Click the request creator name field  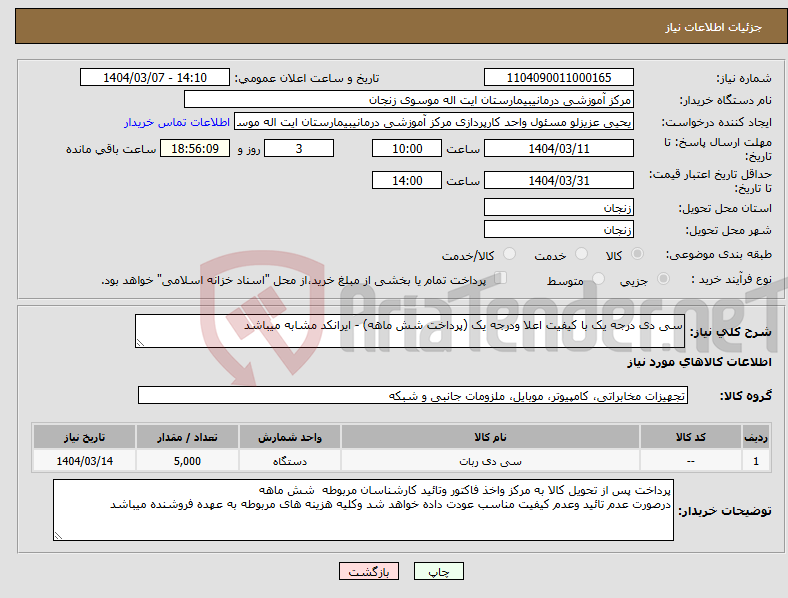pyautogui.click(x=434, y=122)
